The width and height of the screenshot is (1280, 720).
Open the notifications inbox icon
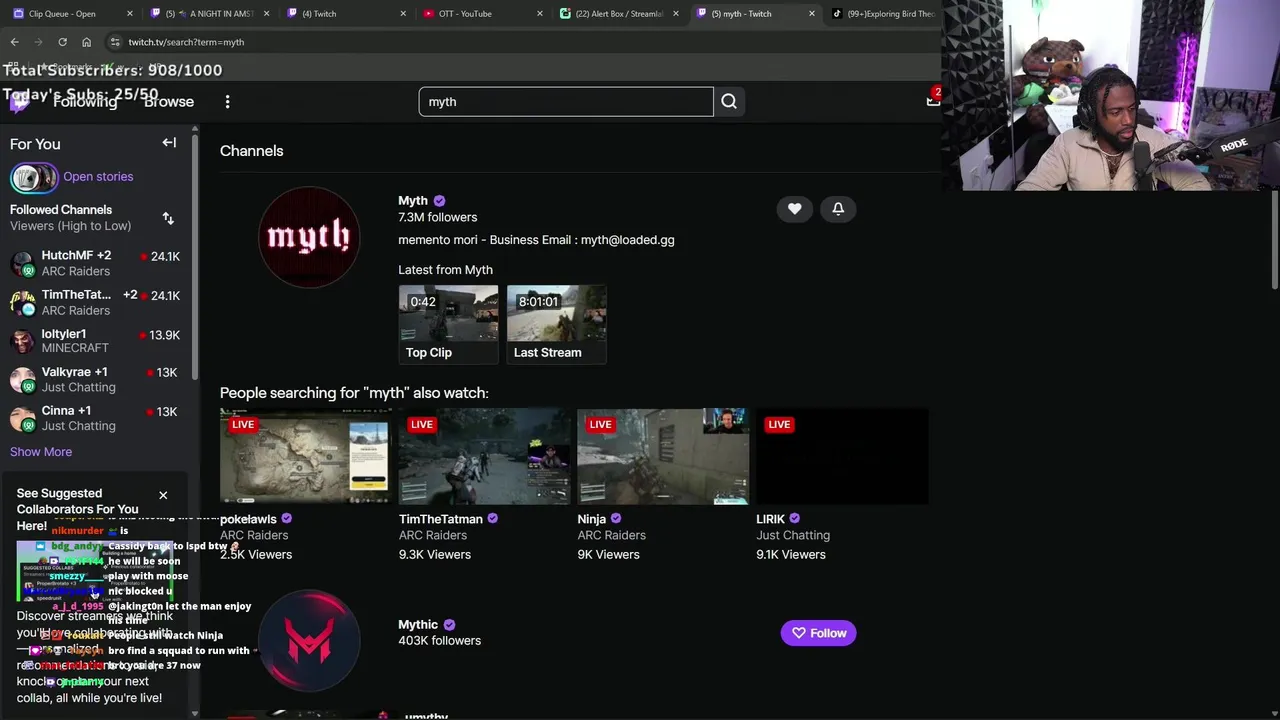click(x=933, y=99)
